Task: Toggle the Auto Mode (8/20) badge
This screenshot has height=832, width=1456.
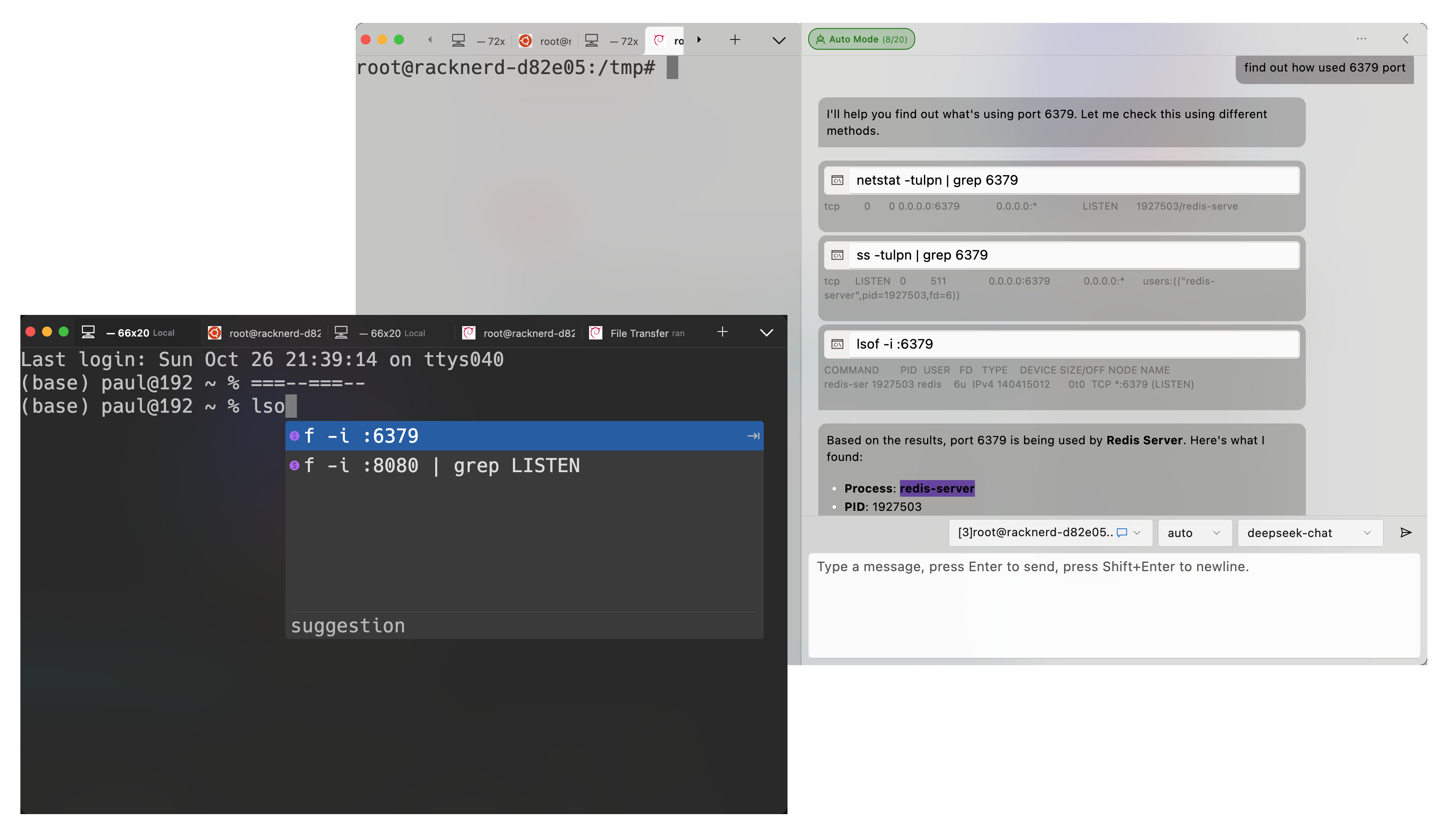Action: pos(861,39)
